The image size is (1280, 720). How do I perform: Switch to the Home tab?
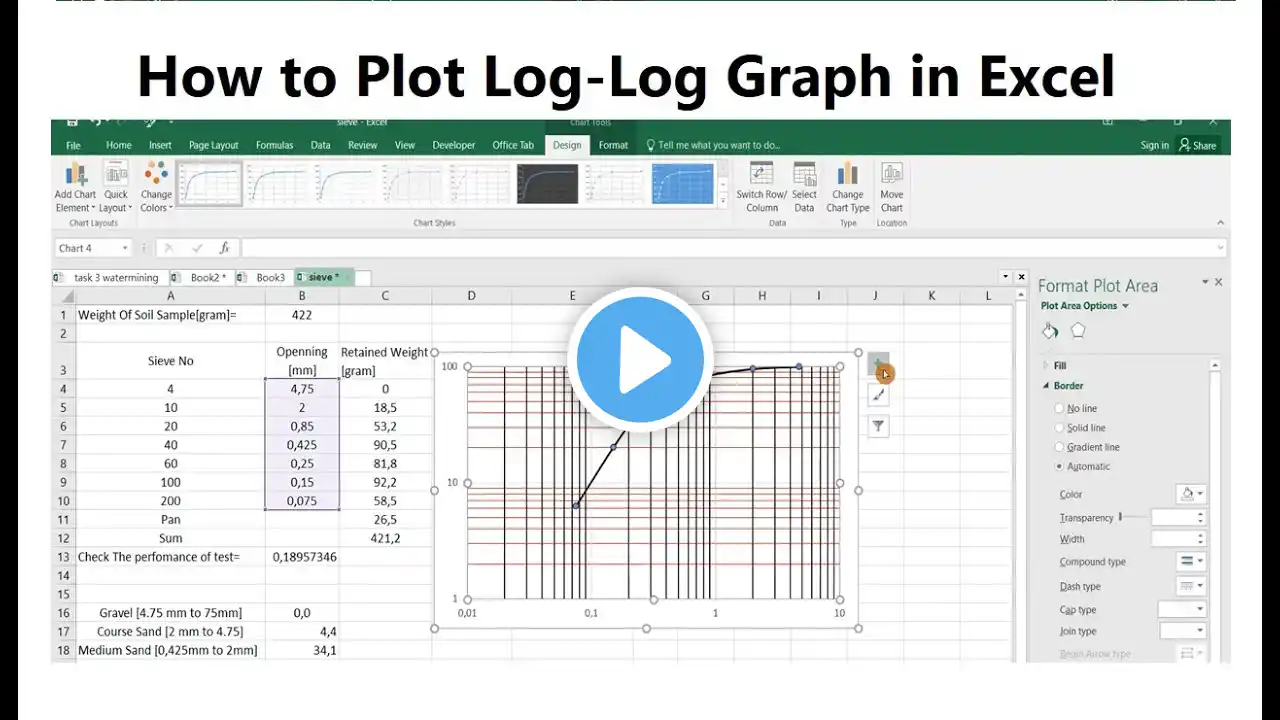tap(119, 145)
